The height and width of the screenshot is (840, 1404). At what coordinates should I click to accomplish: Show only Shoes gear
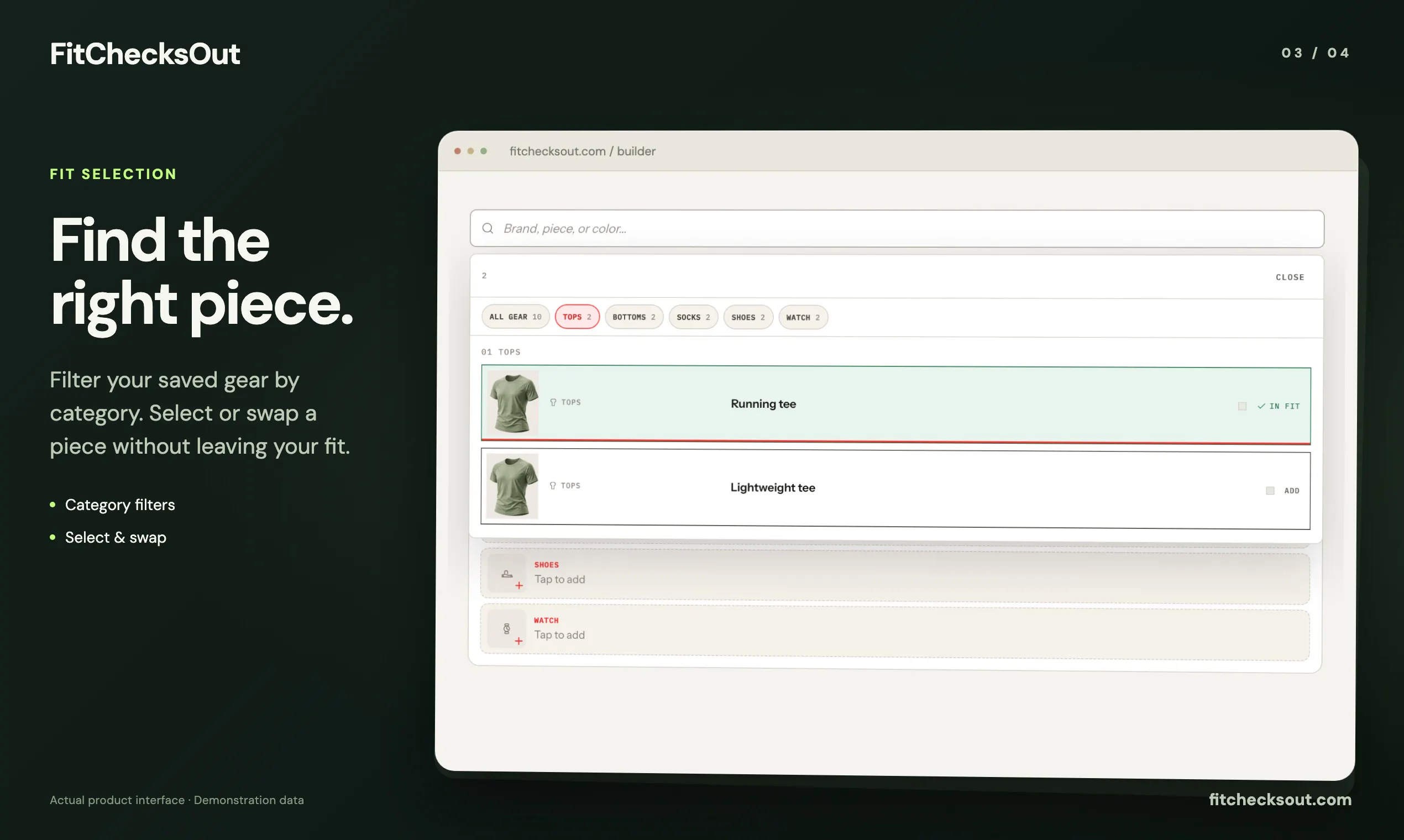748,318
